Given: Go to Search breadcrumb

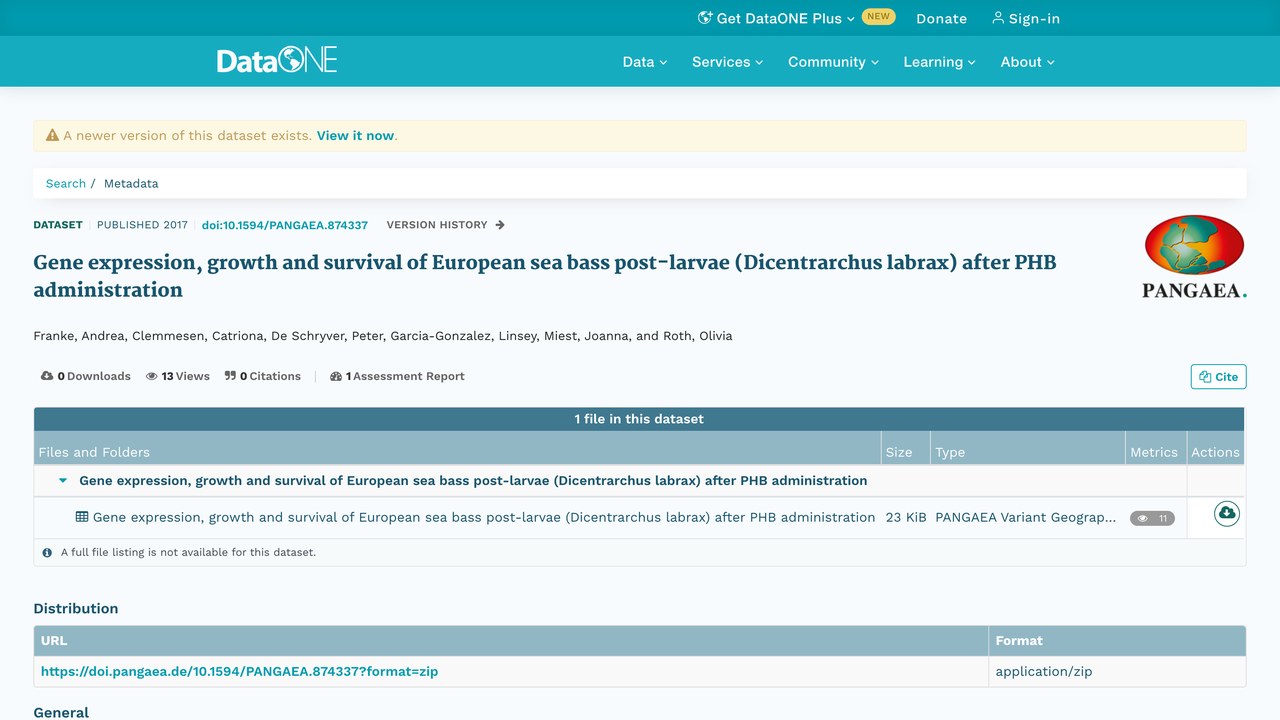Looking at the screenshot, I should pos(66,183).
